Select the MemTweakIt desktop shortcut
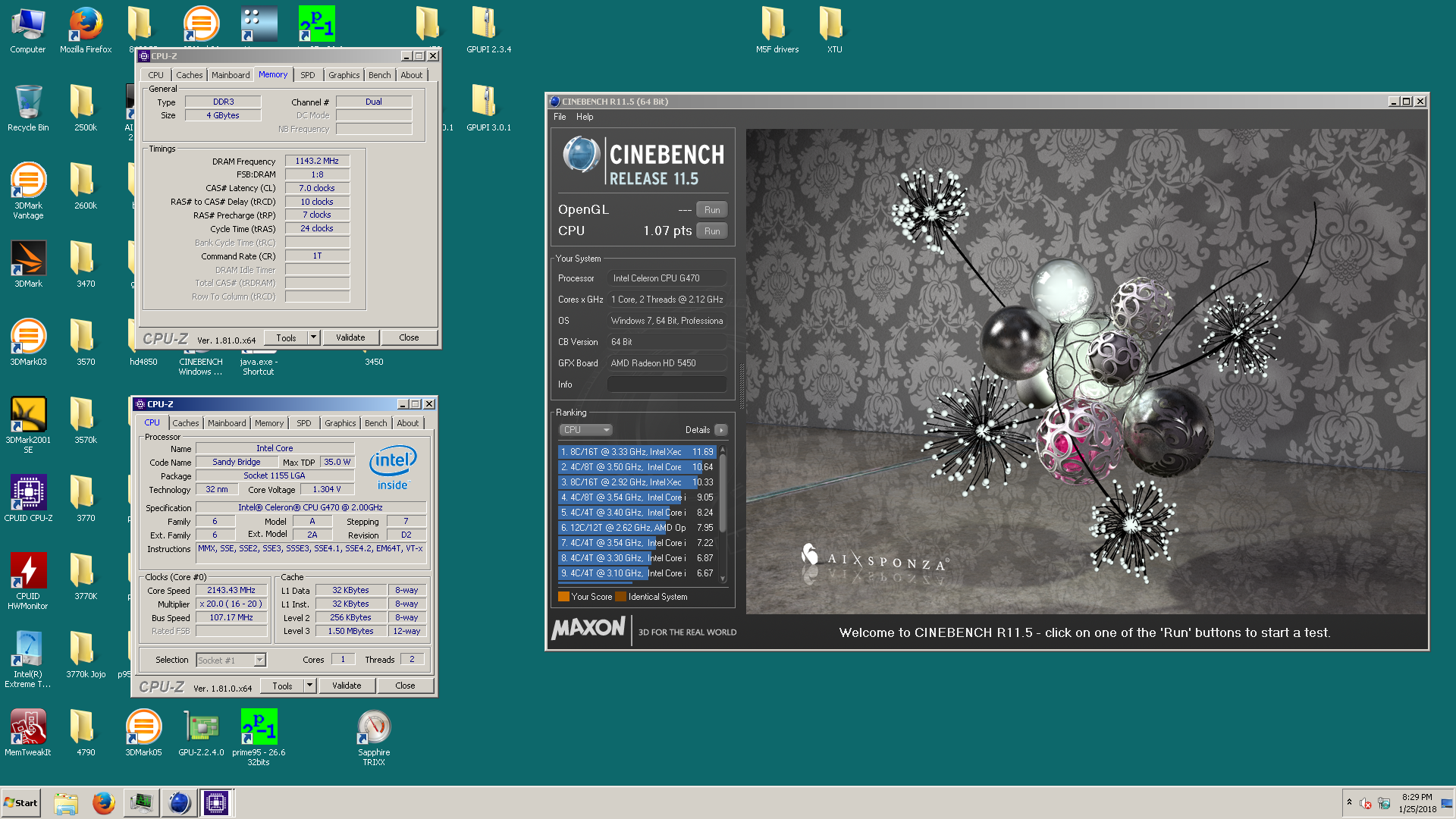Image resolution: width=1456 pixels, height=819 pixels. pyautogui.click(x=28, y=733)
